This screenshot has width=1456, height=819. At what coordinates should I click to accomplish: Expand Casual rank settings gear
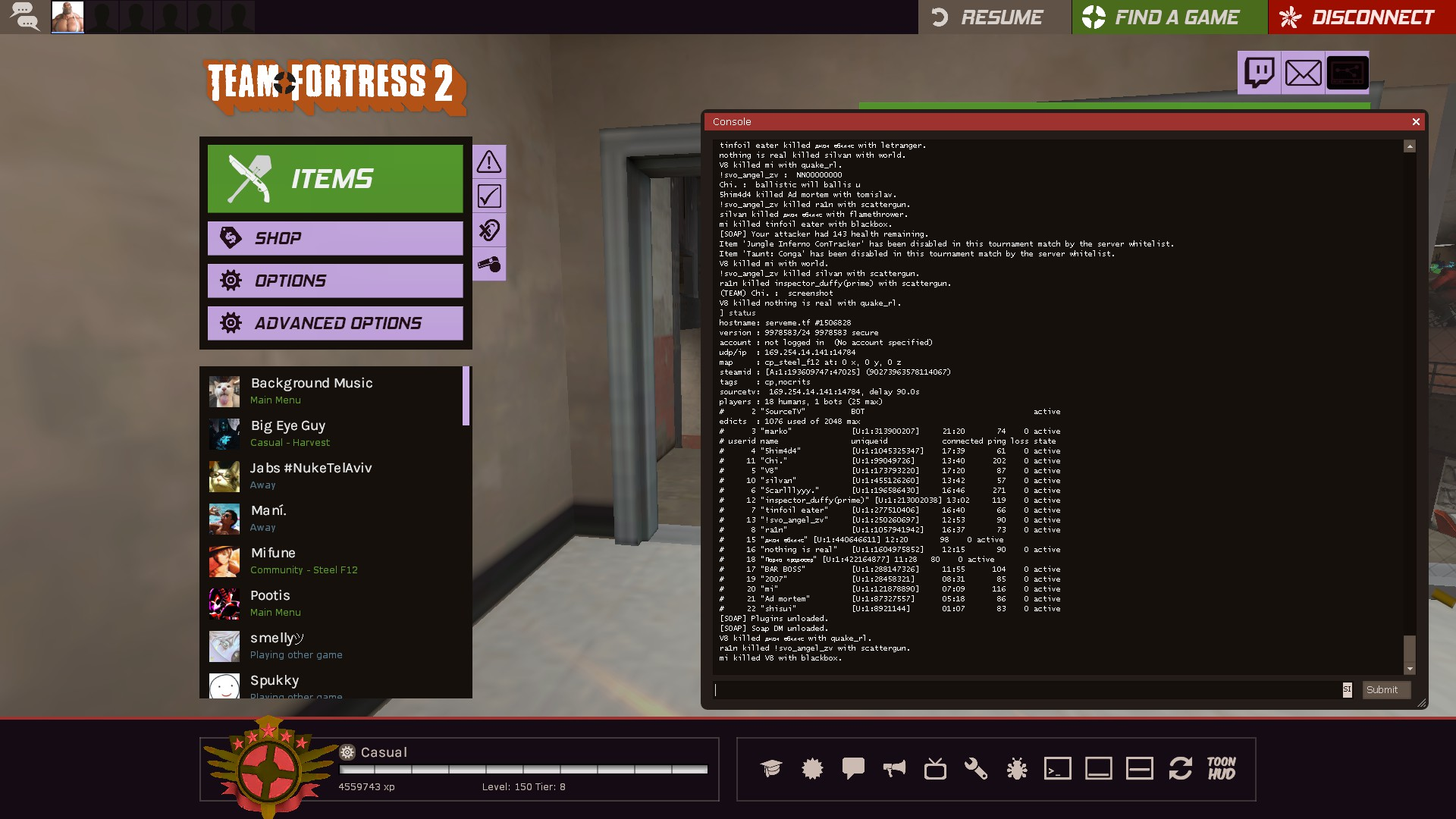pyautogui.click(x=347, y=752)
